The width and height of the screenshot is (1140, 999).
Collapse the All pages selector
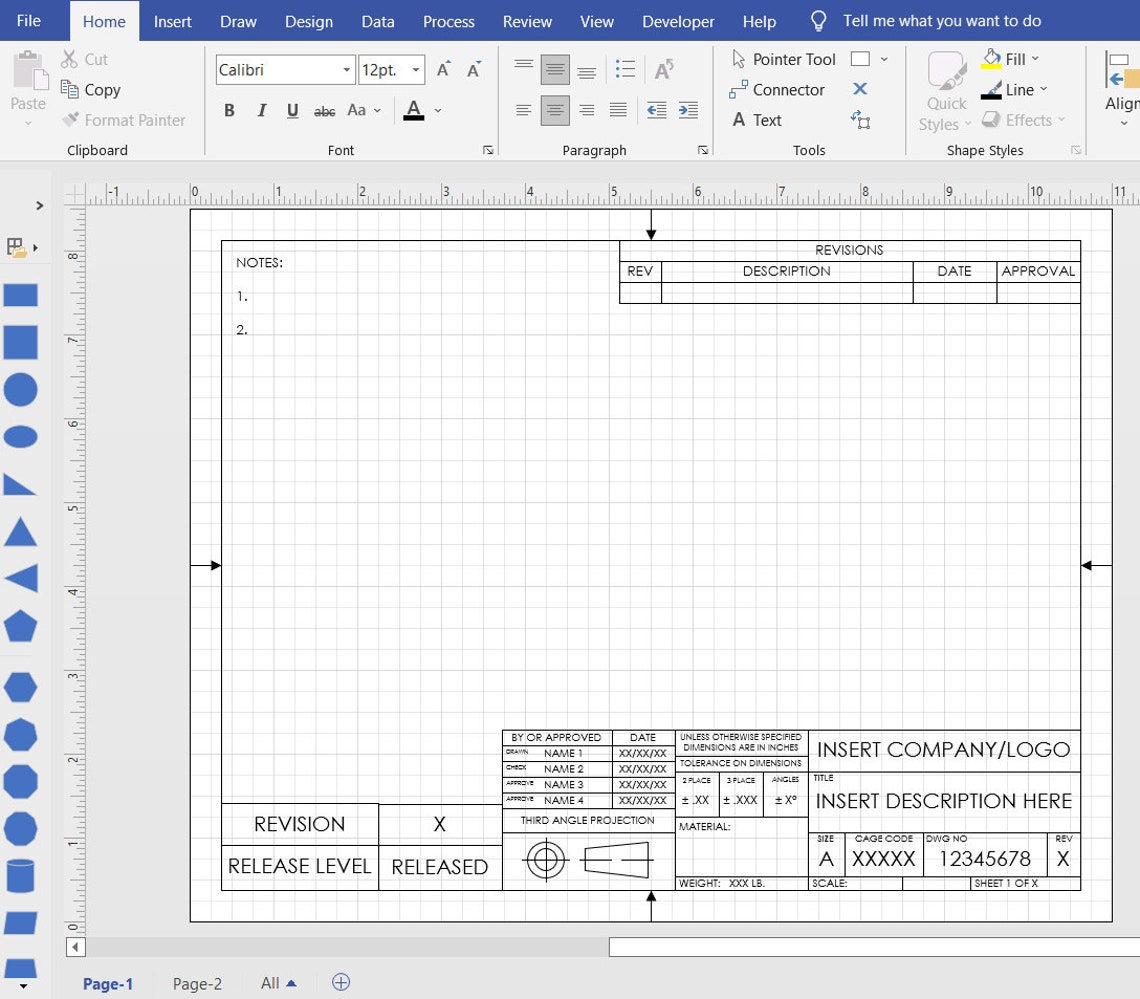click(x=290, y=983)
